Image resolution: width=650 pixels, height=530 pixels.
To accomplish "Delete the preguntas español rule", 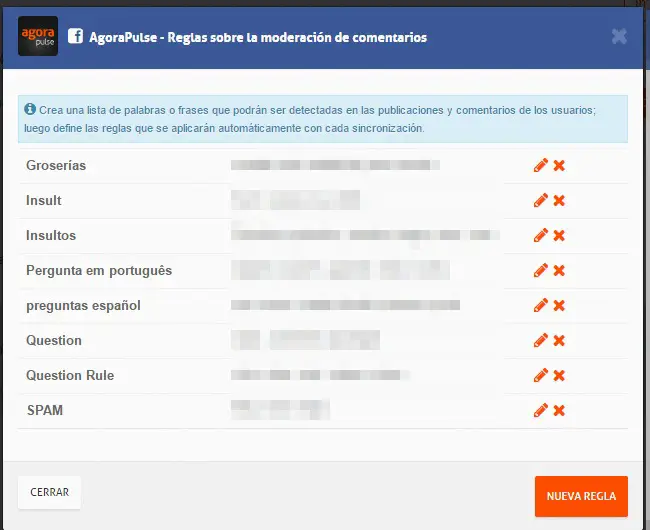I will point(559,306).
